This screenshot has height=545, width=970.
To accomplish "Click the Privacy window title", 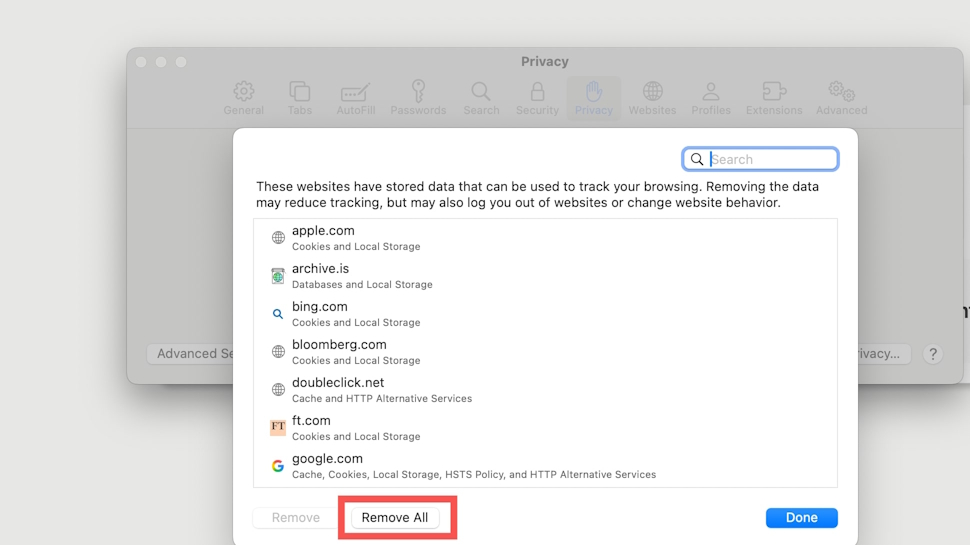I will [x=544, y=61].
